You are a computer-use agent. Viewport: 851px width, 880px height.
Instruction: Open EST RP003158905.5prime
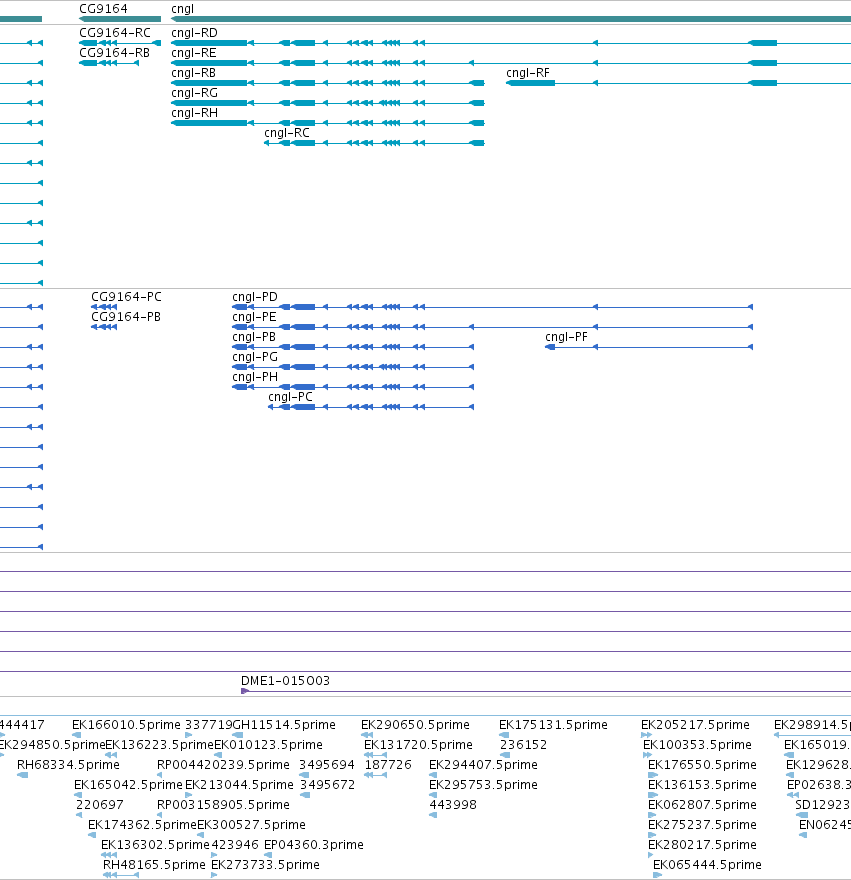coord(223,805)
